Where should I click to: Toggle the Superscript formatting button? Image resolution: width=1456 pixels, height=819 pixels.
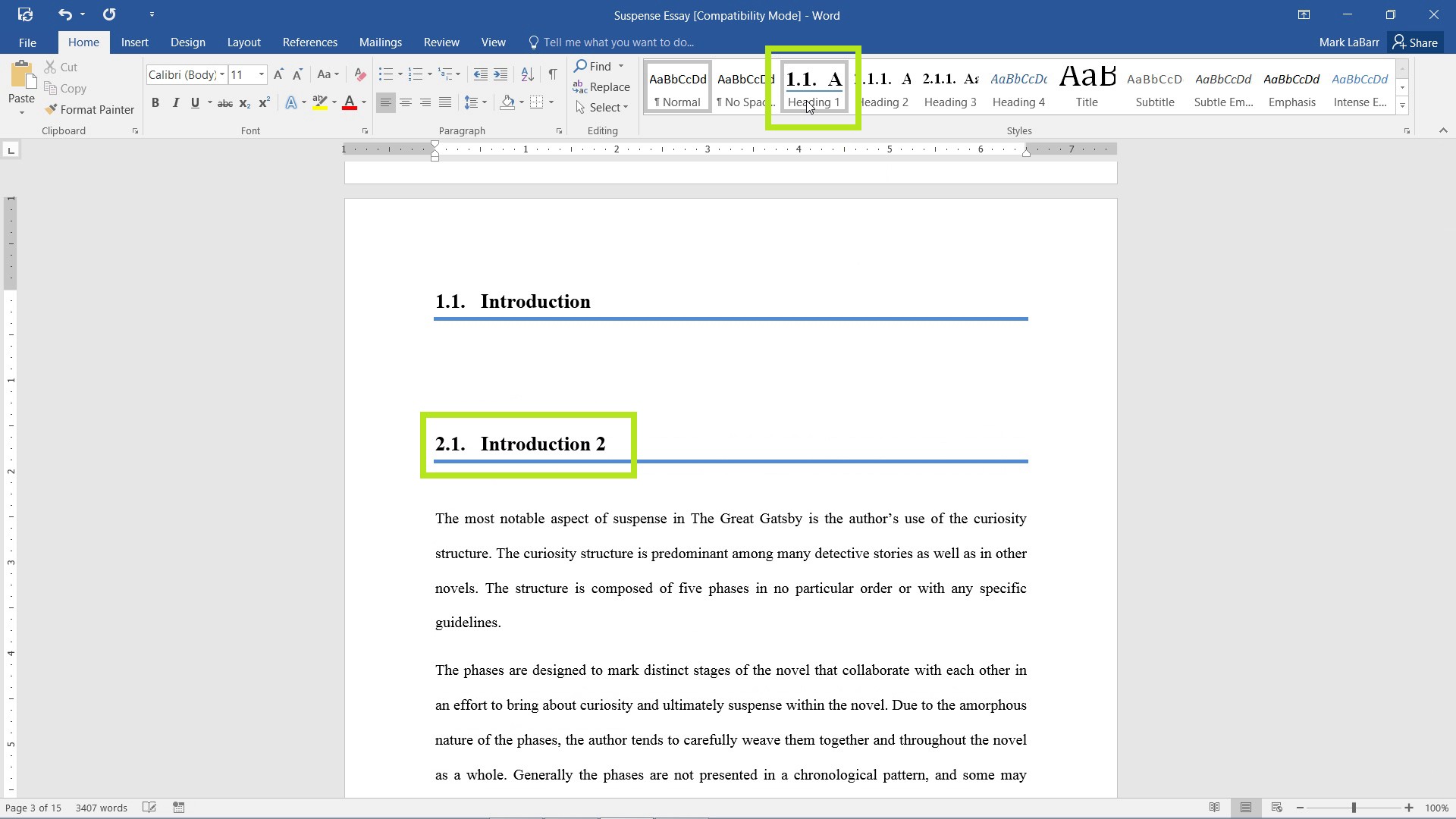(x=262, y=104)
